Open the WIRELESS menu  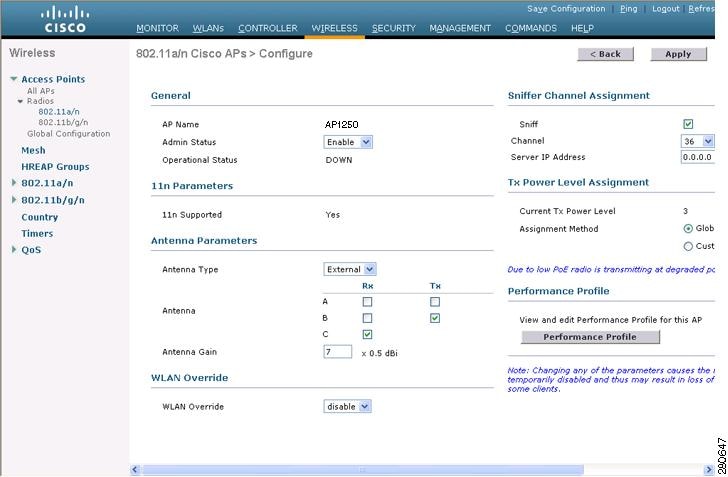(334, 28)
